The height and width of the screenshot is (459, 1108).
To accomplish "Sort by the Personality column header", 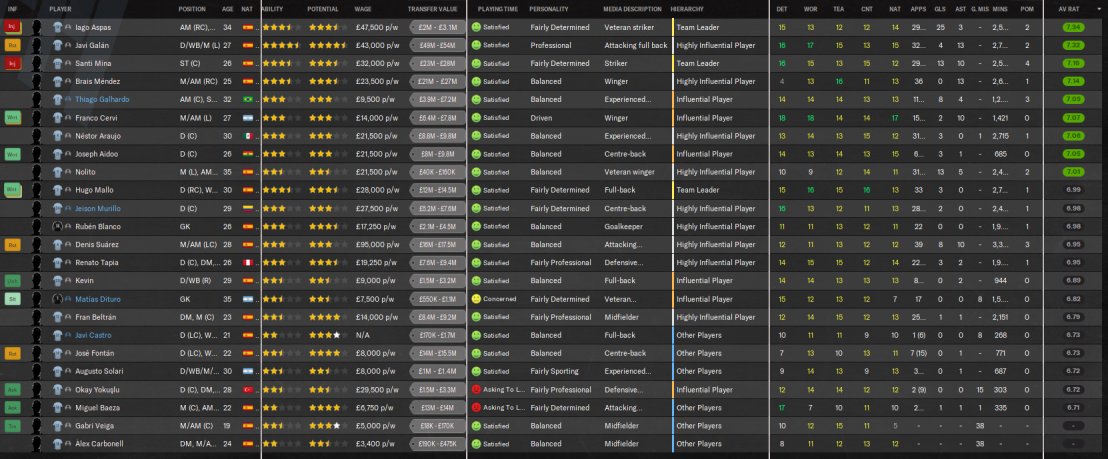I will [549, 9].
